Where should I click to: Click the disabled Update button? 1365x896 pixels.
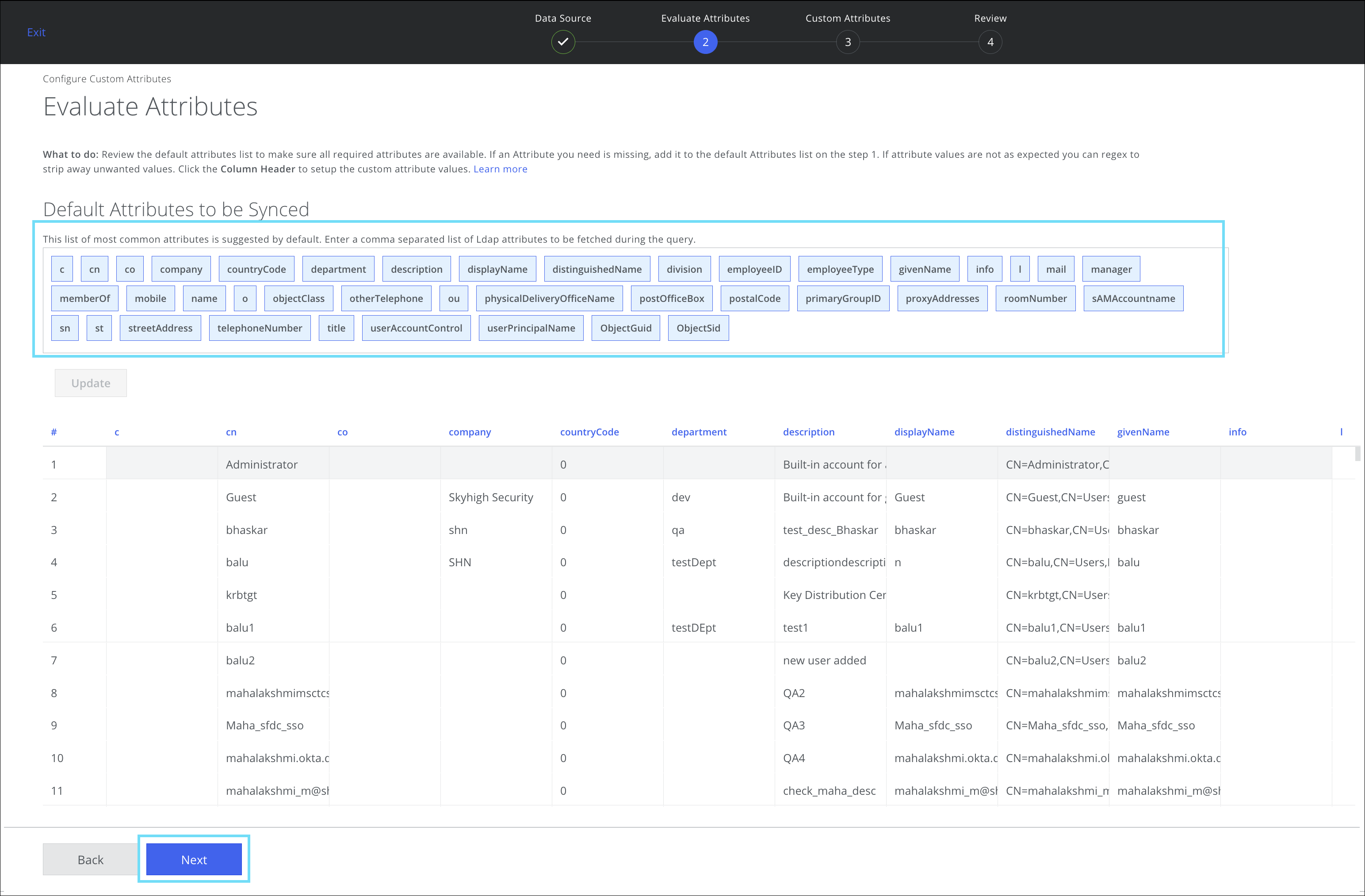click(91, 383)
